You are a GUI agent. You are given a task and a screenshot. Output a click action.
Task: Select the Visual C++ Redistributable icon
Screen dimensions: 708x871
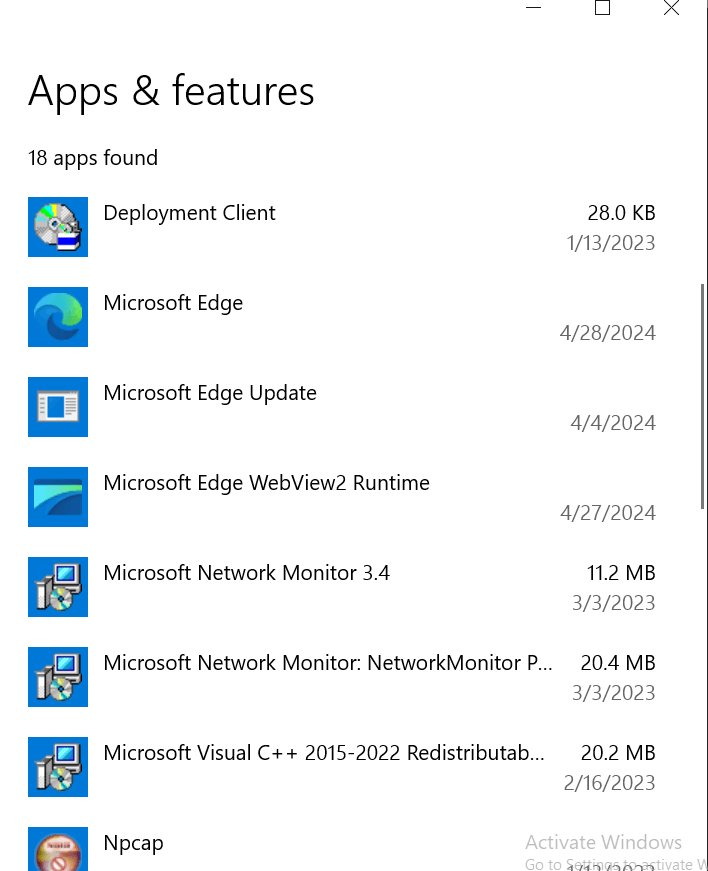58,767
